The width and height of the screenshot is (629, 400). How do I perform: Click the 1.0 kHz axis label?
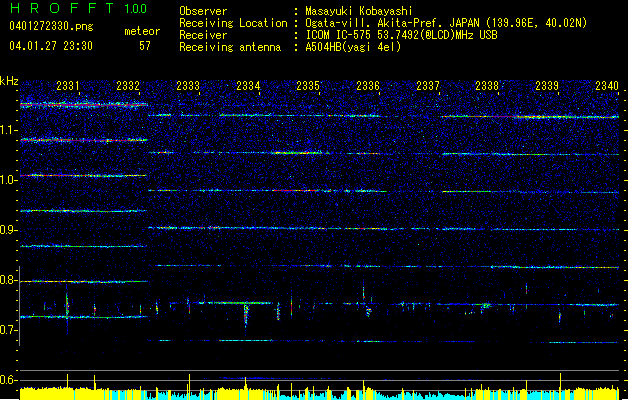point(9,180)
